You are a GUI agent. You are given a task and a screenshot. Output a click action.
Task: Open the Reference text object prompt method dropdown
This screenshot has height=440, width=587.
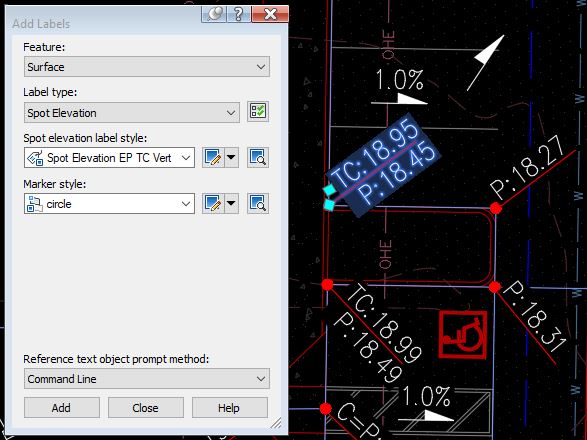click(x=147, y=379)
